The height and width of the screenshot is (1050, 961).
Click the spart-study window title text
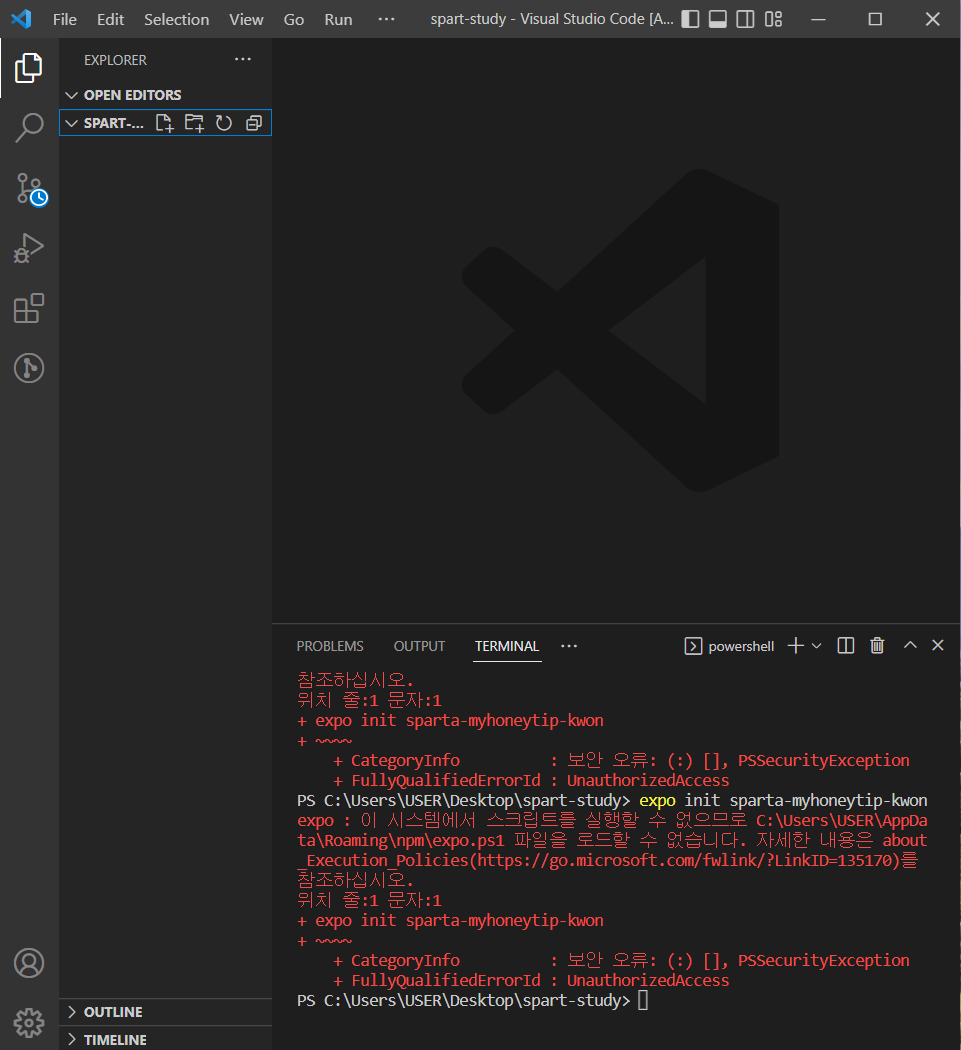pos(552,19)
